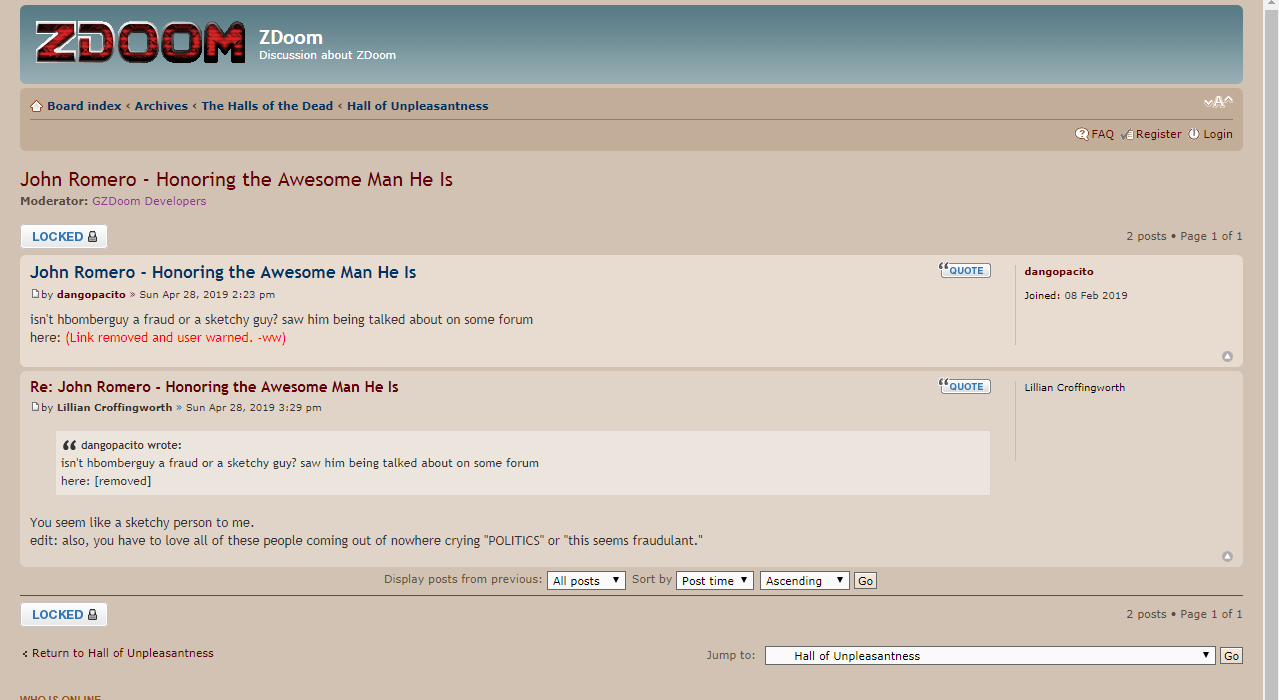
Task: Open the FAQ link
Action: (x=1102, y=134)
